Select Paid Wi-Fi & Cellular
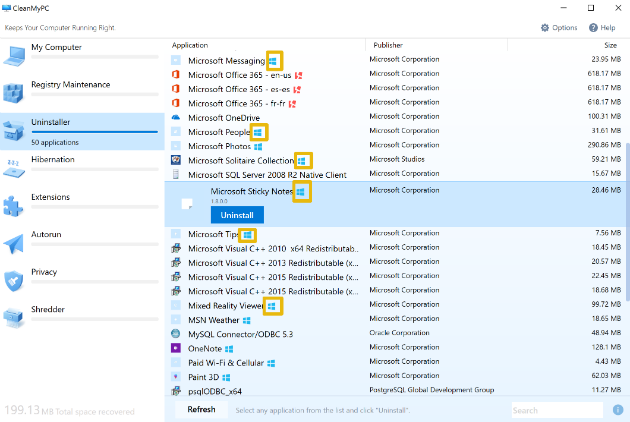 [x=395, y=363]
